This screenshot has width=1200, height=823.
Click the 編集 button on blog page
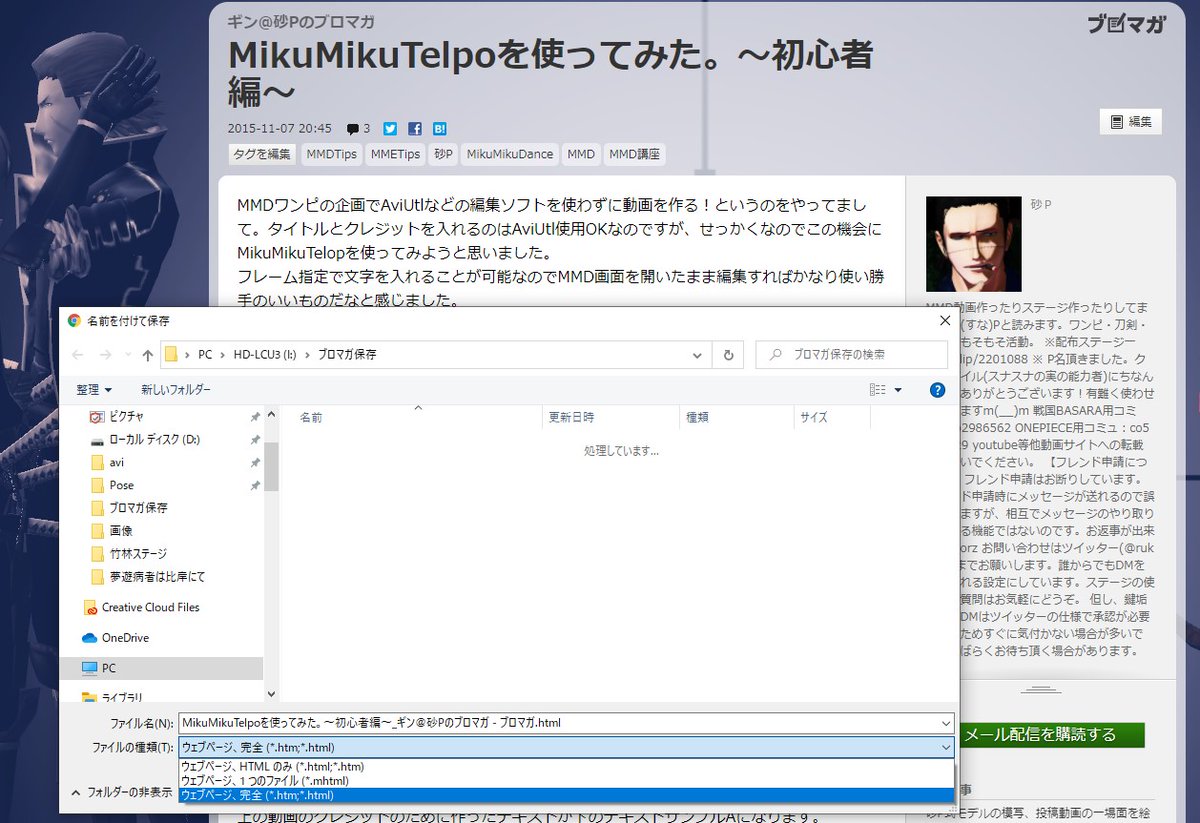tap(1131, 122)
